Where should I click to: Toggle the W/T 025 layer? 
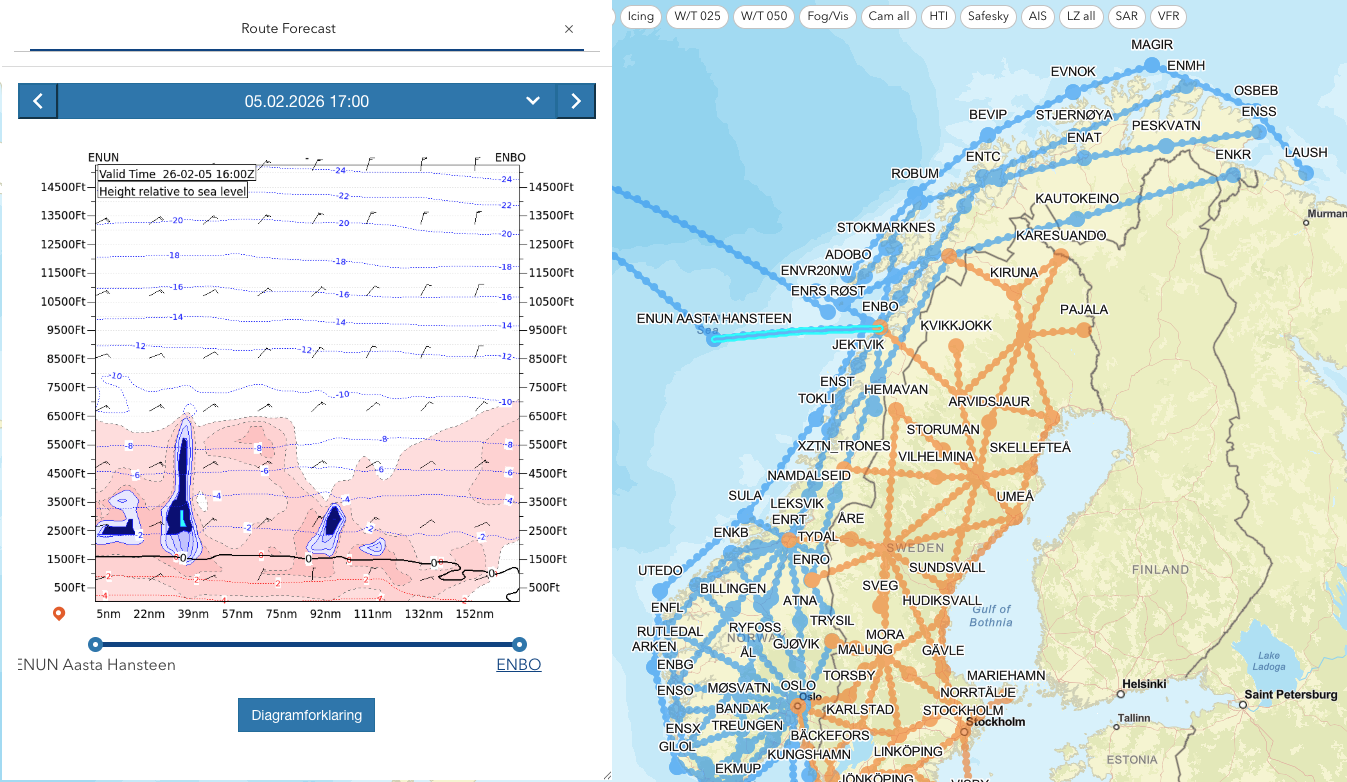697,16
